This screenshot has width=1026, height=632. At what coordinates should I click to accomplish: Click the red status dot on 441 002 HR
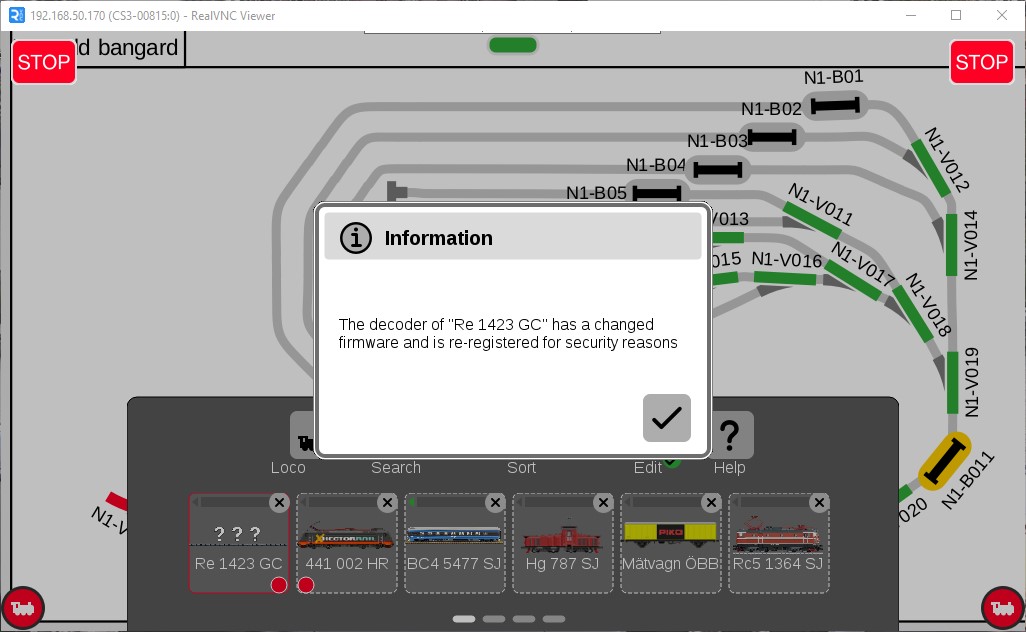coord(306,585)
